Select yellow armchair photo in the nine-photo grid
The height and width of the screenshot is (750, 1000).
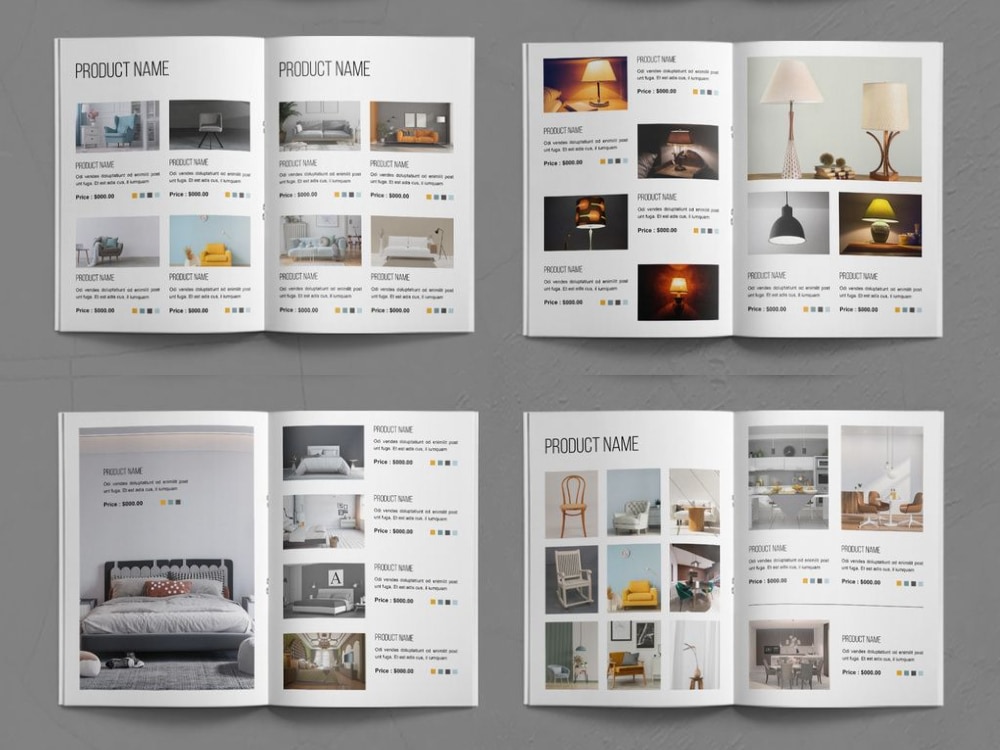(x=633, y=578)
